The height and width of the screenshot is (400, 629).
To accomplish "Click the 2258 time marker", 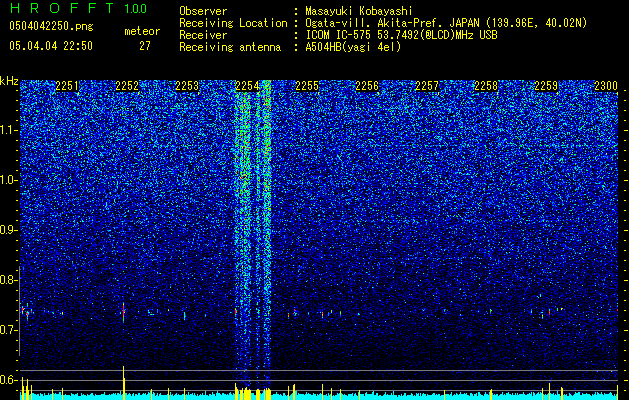I will tap(487, 86).
